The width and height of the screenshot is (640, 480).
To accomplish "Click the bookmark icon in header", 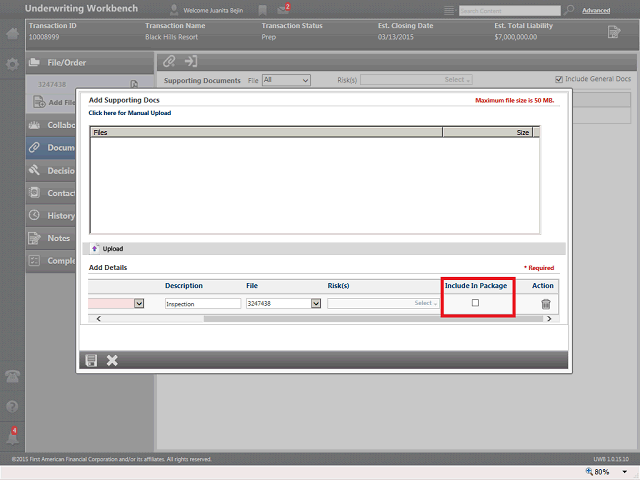I will [x=262, y=10].
